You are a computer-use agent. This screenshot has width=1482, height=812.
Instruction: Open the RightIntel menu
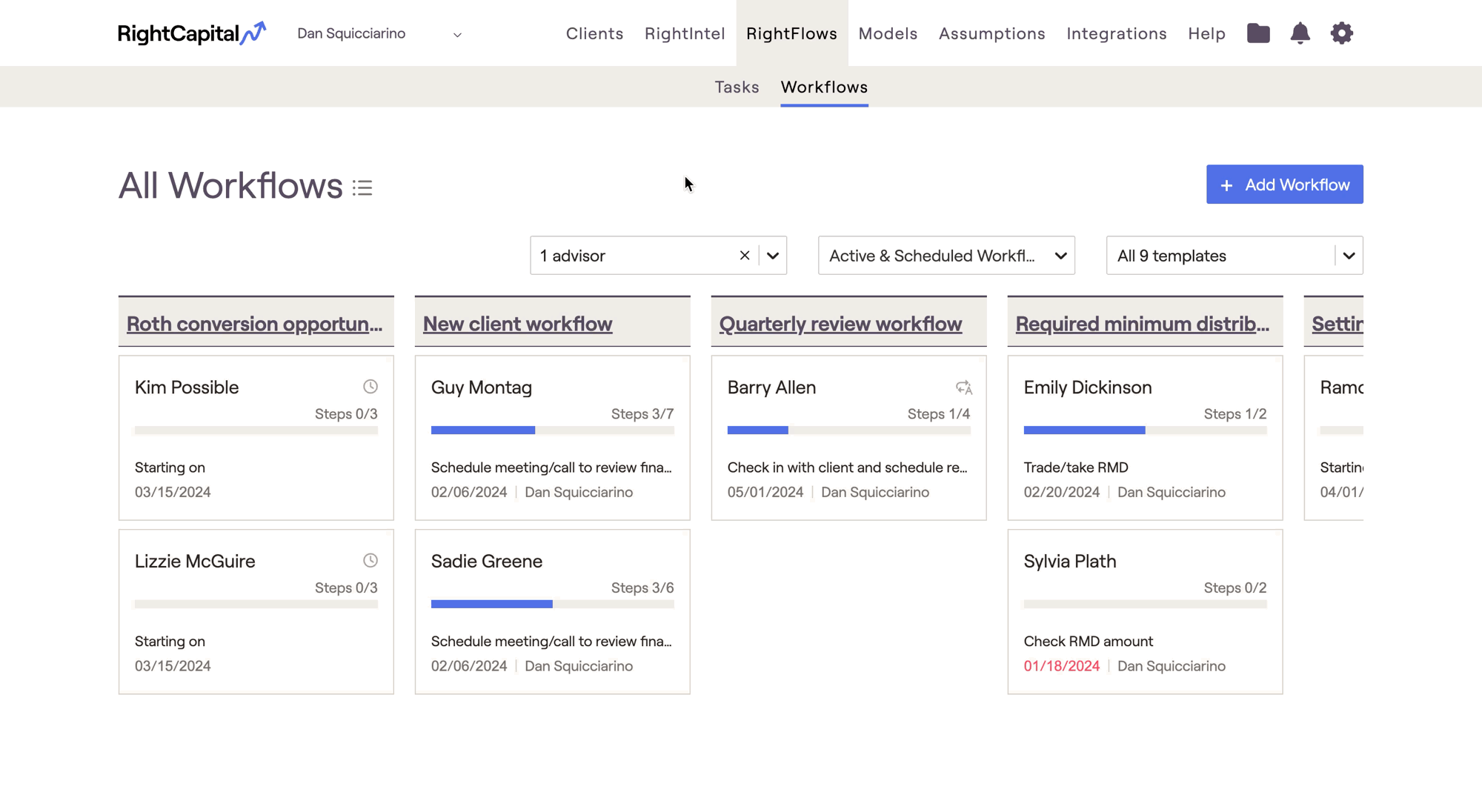pyautogui.click(x=684, y=34)
